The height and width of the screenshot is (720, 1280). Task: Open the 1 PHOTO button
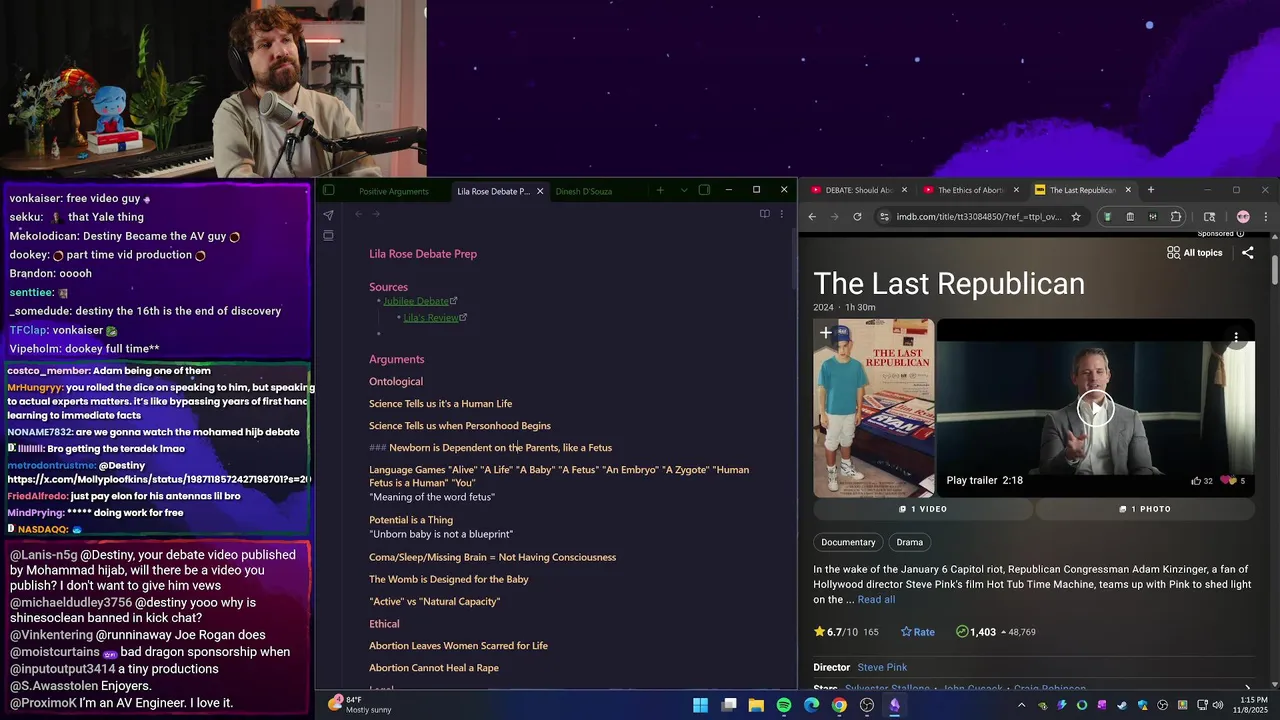click(x=1145, y=509)
